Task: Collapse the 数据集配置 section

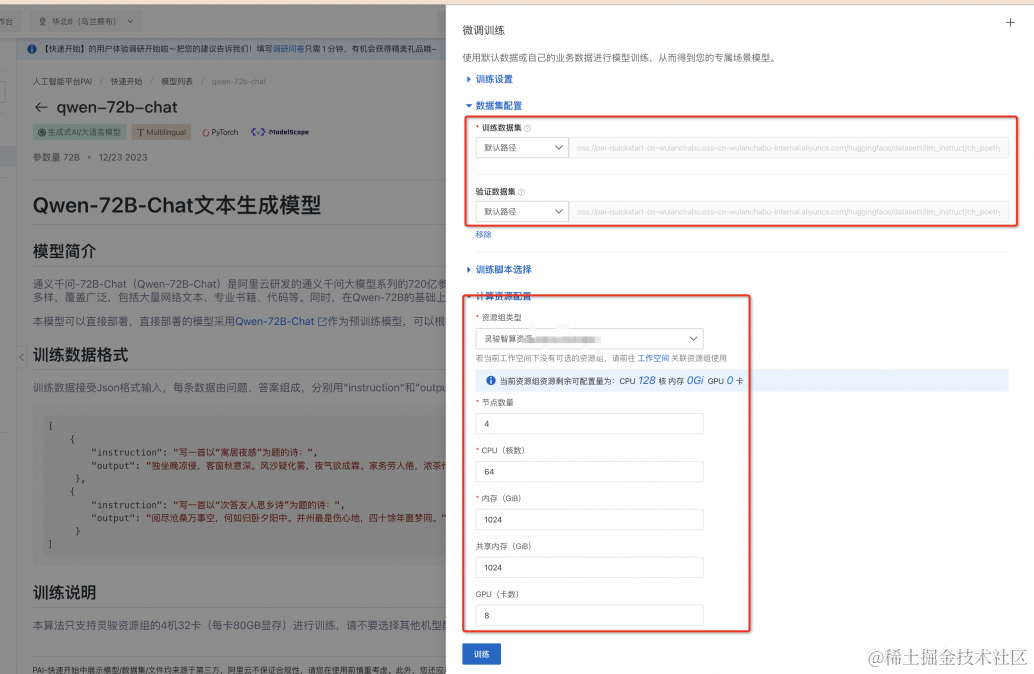Action: point(493,106)
